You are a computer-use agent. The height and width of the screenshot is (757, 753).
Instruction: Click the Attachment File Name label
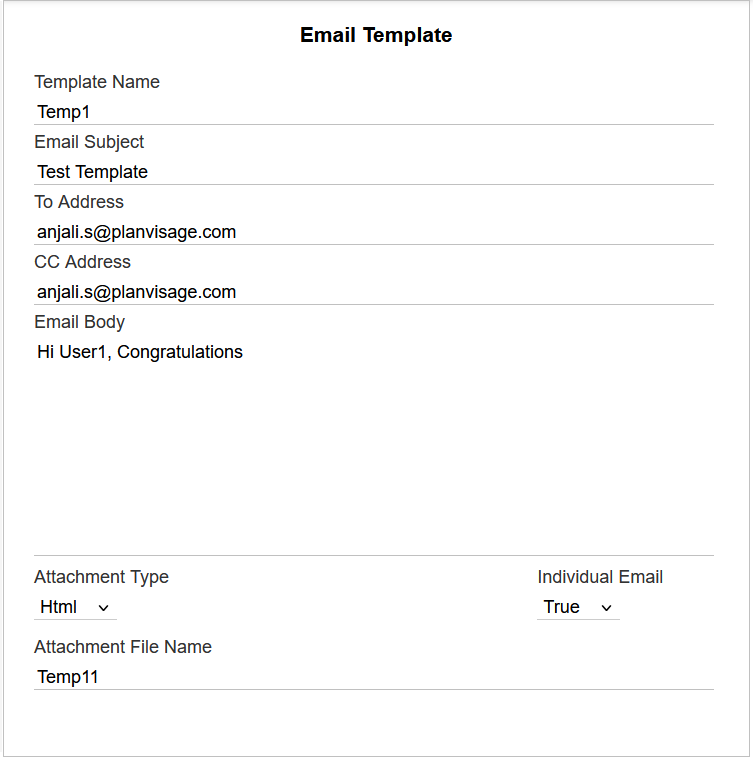pos(123,647)
